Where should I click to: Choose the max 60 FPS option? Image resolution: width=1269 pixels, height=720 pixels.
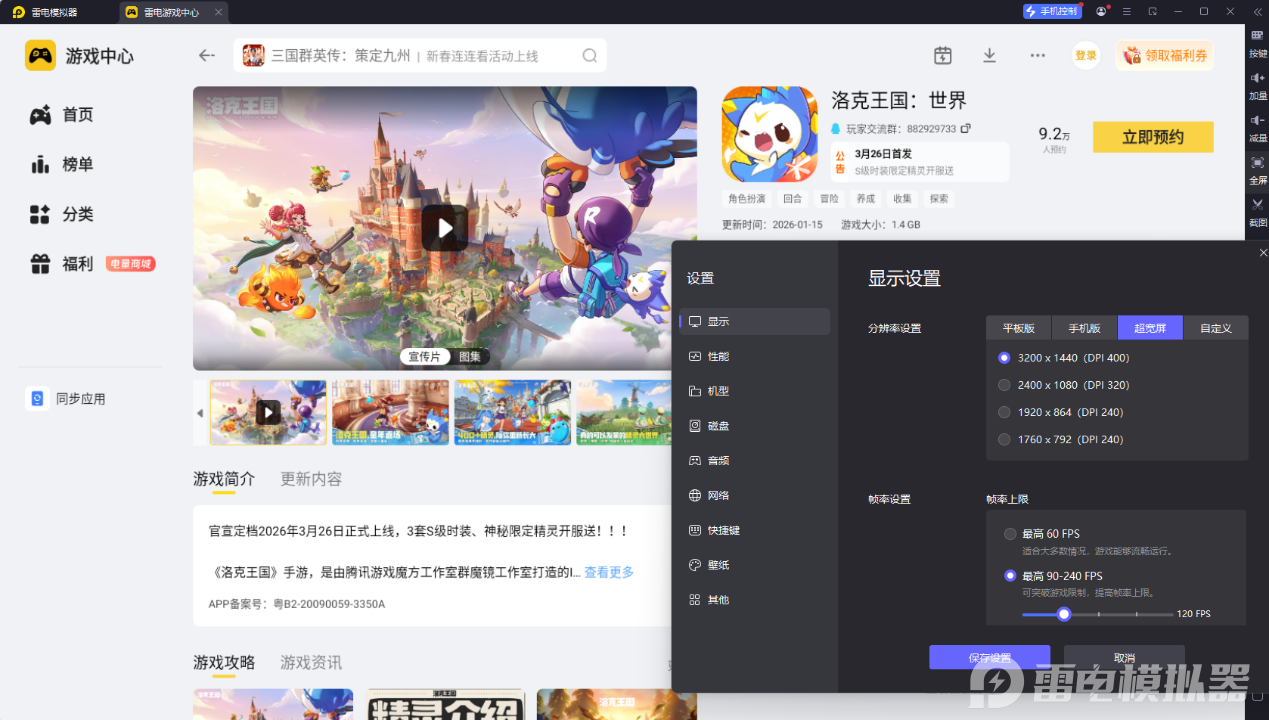click(1010, 534)
